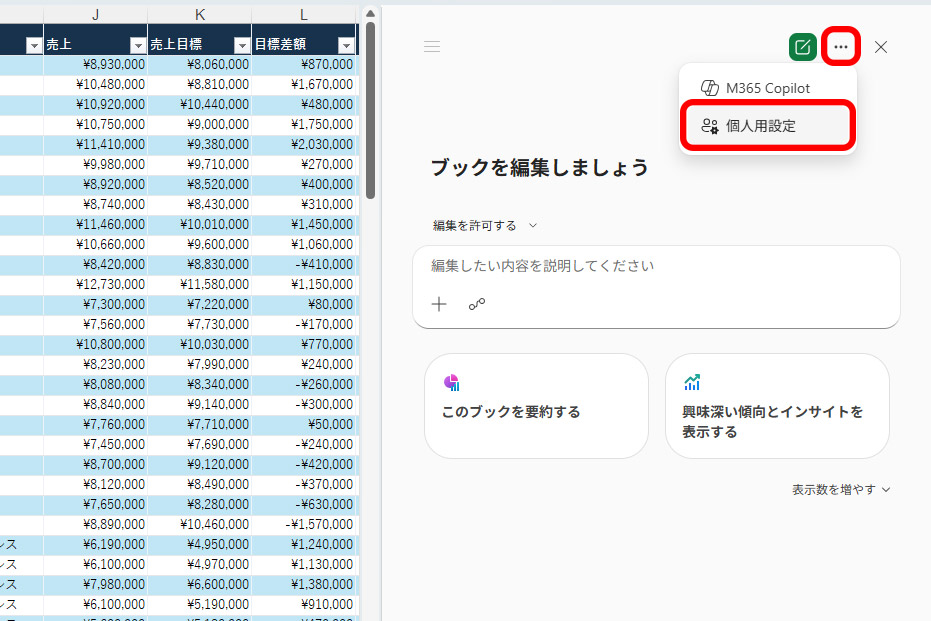The image size is (931, 621).
Task: Expand 表示数を増やす to show more suggestions
Action: [841, 490]
